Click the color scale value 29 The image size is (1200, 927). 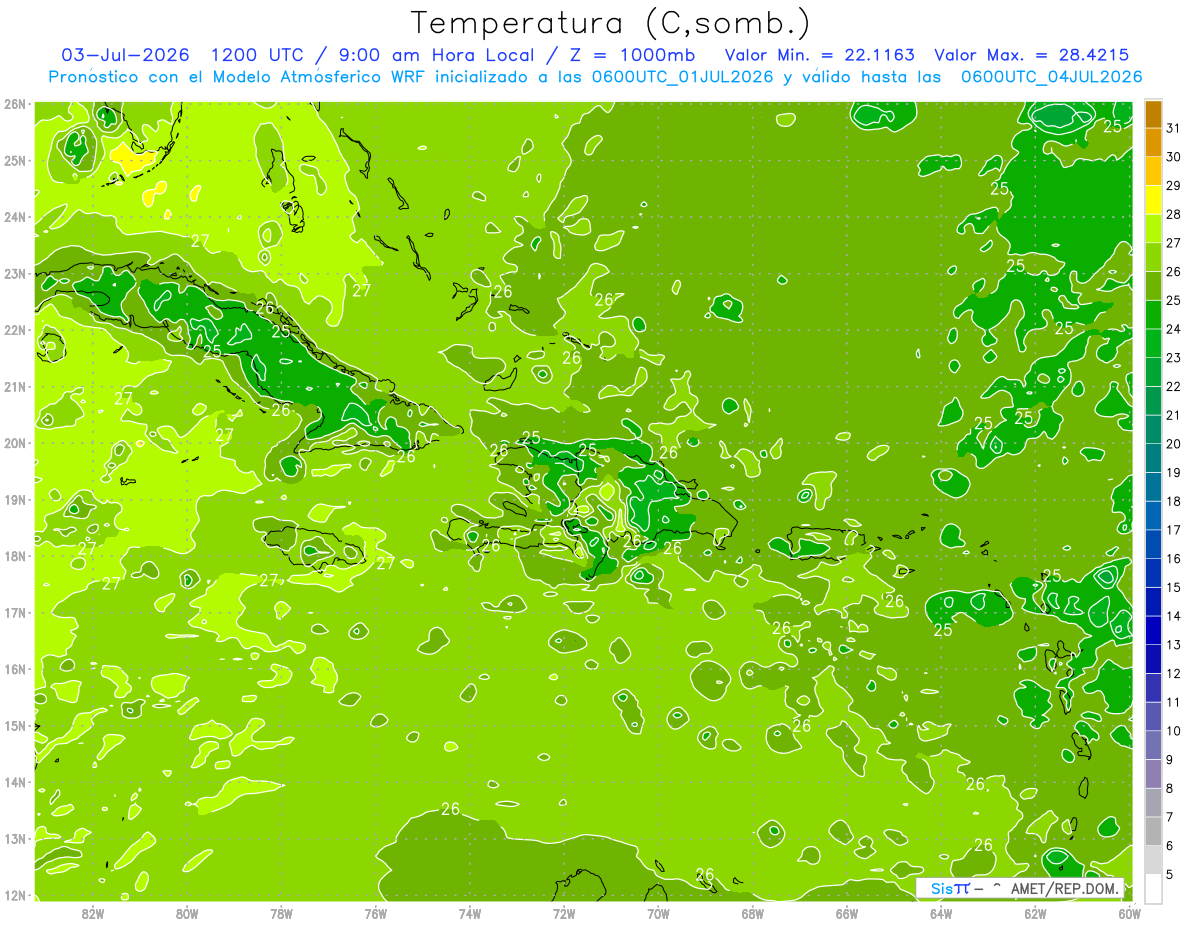(1174, 186)
